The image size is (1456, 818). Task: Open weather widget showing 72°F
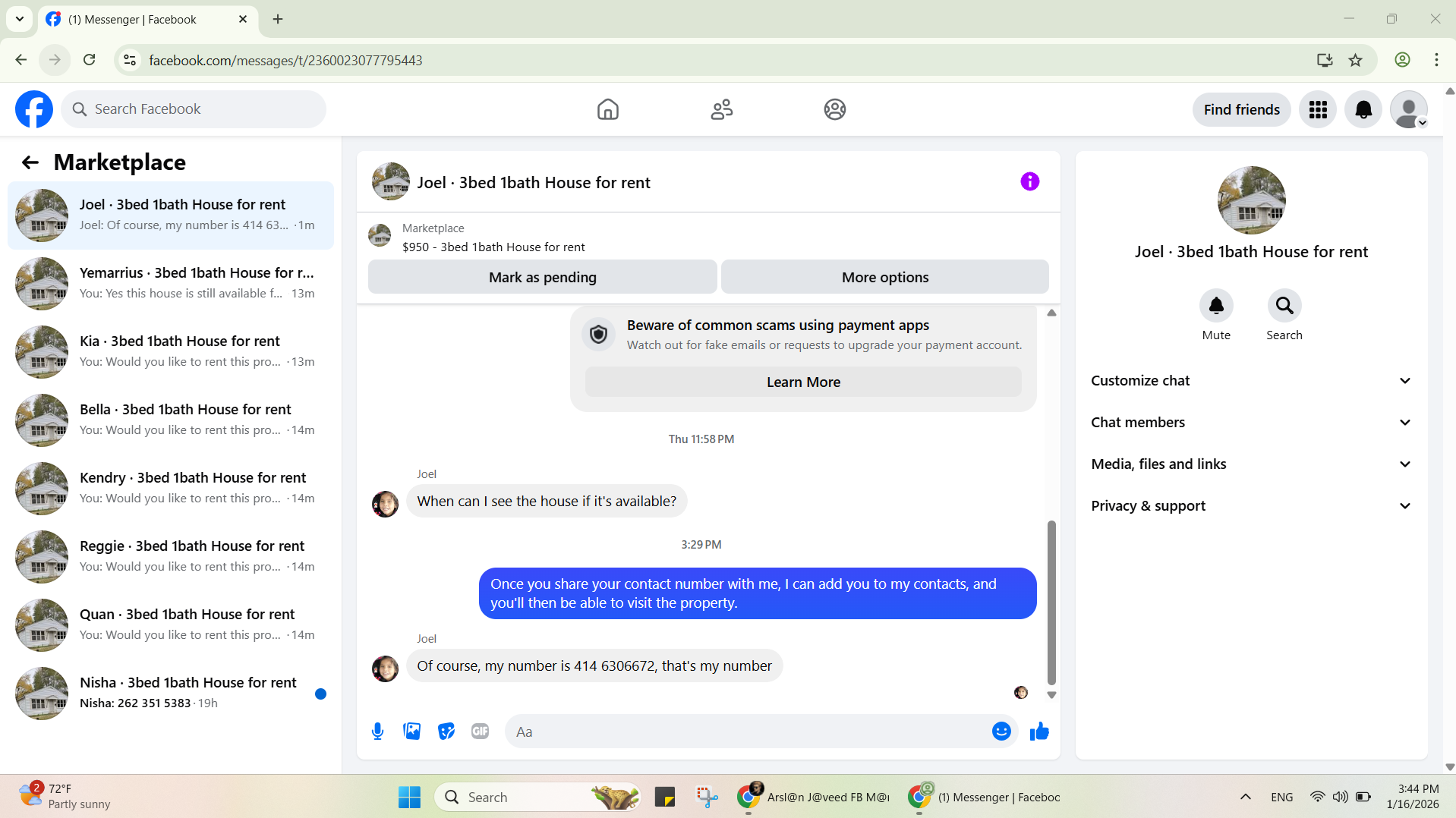(65, 797)
